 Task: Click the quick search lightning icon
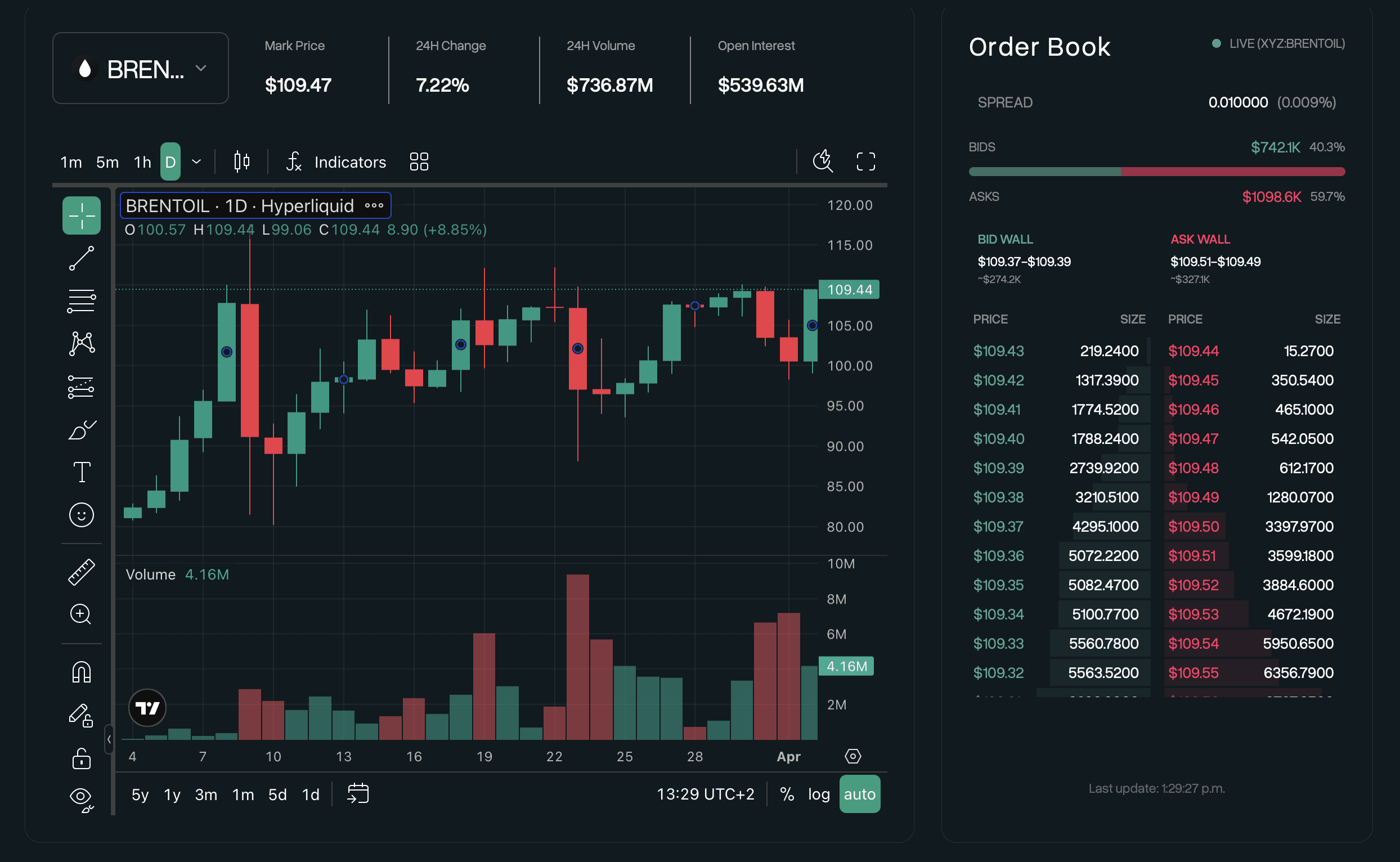pyautogui.click(x=823, y=161)
